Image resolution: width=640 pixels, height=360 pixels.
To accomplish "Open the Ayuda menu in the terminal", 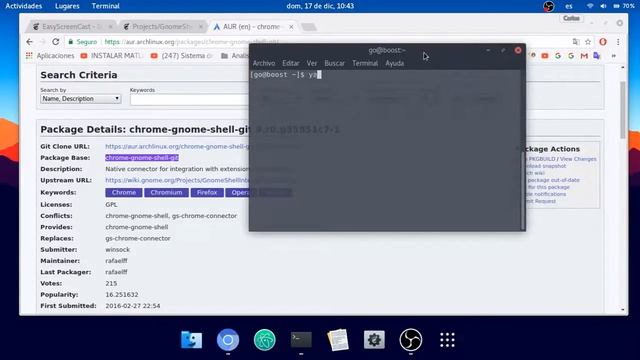I will [395, 63].
